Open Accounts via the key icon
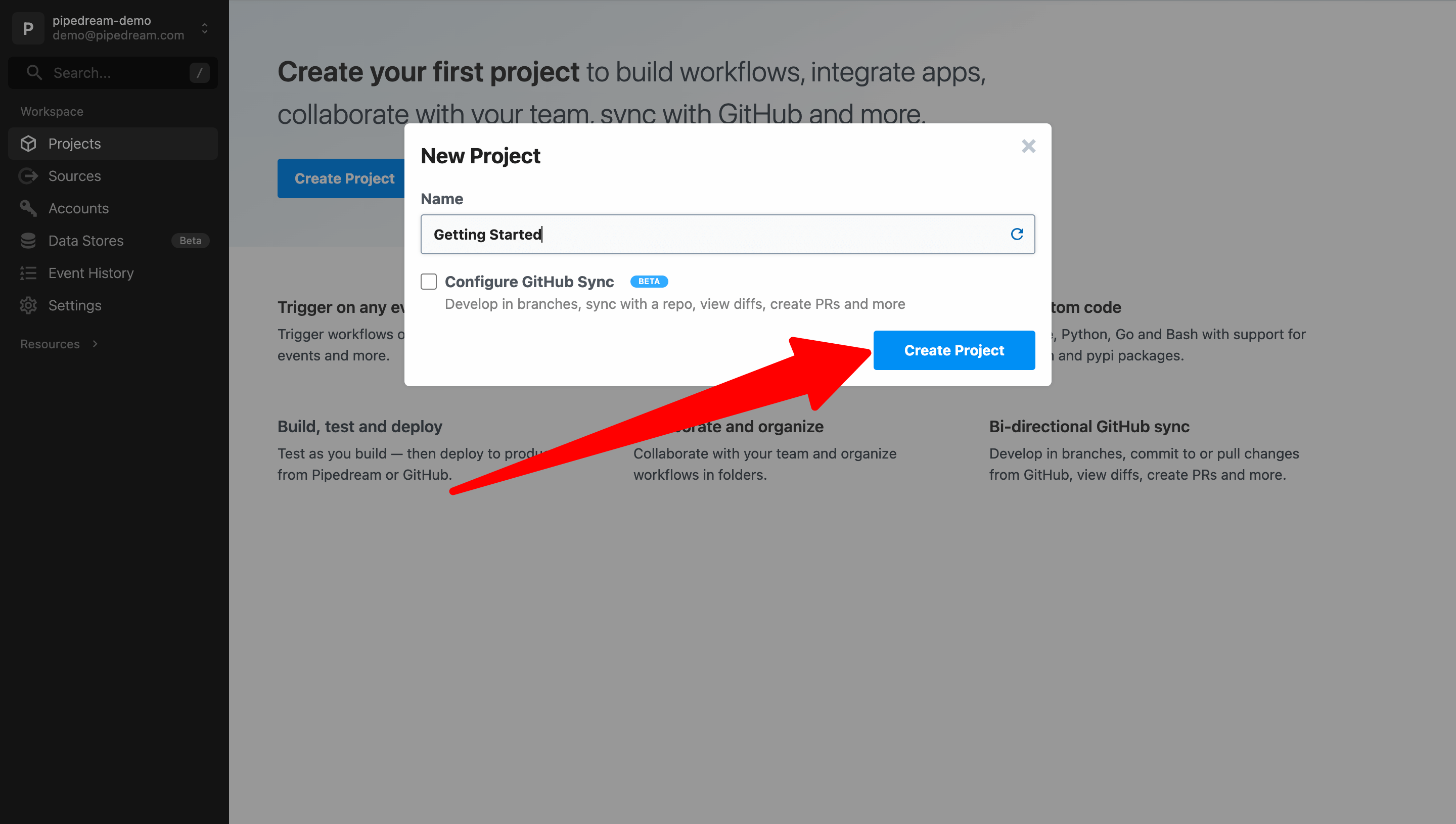Image resolution: width=1456 pixels, height=824 pixels. coord(28,208)
